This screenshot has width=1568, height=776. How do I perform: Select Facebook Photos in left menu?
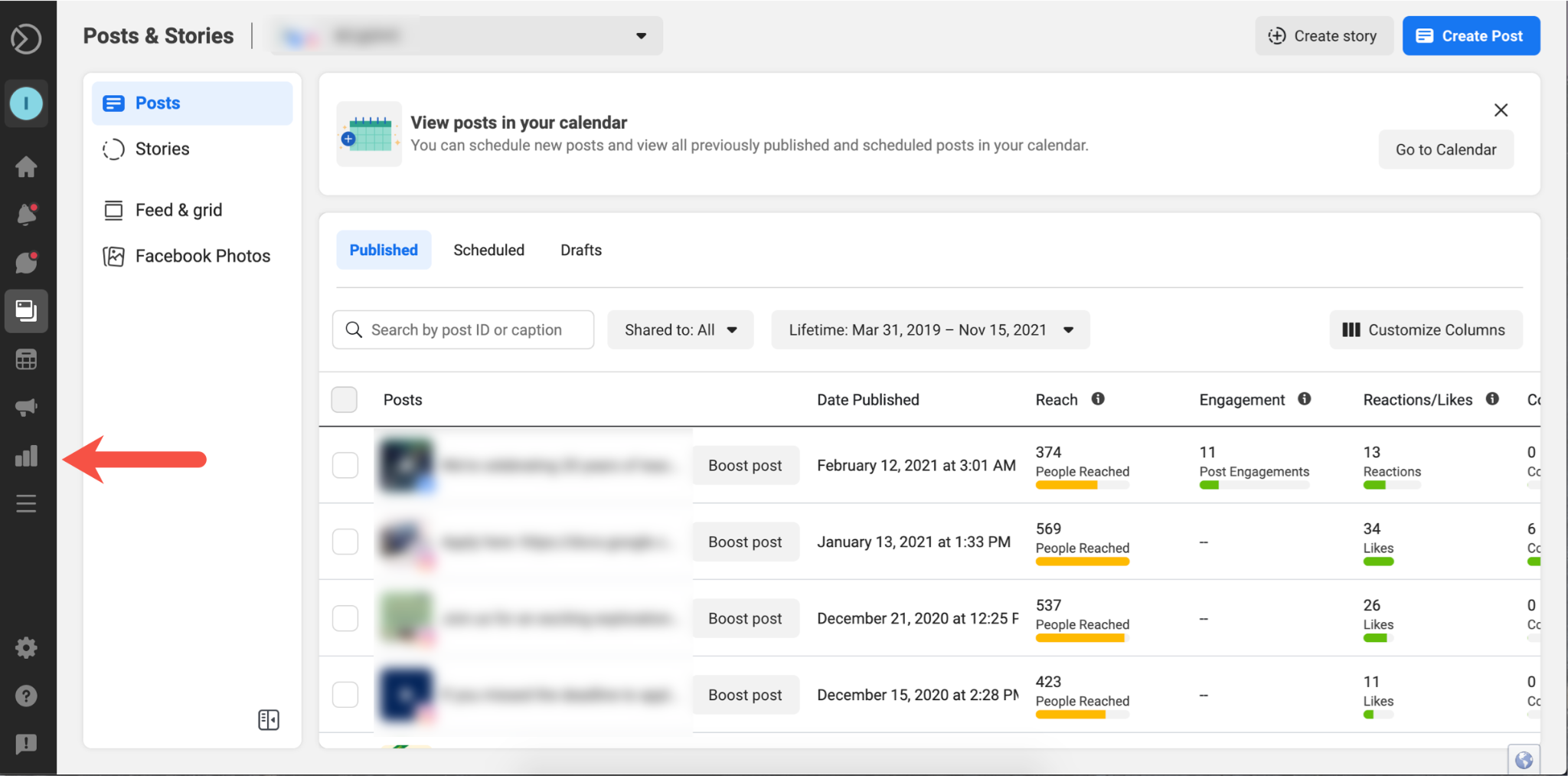192,256
